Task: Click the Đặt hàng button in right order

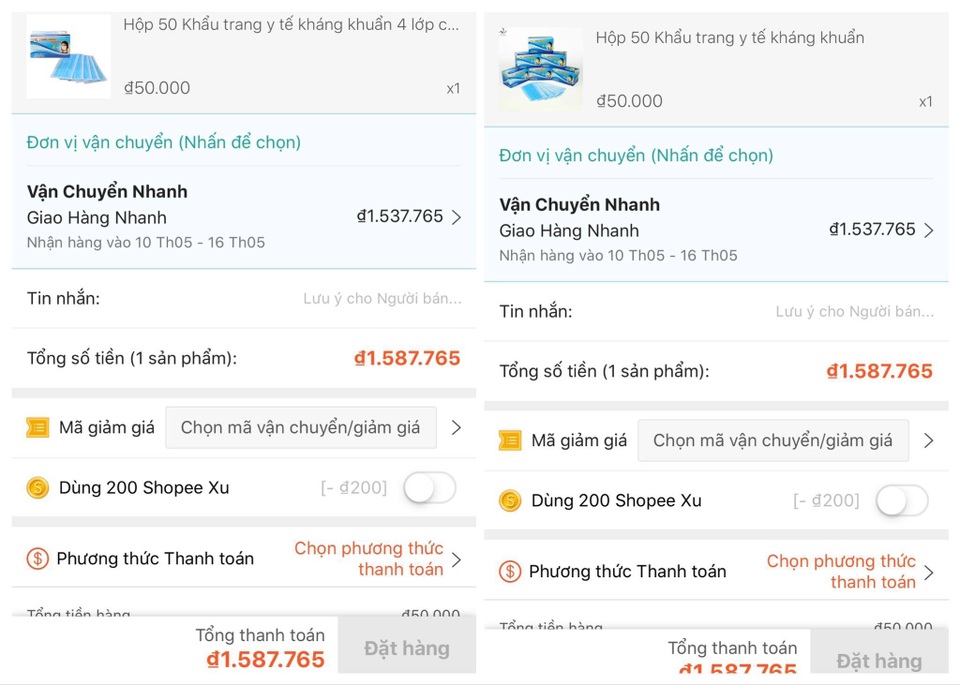Action: click(879, 661)
